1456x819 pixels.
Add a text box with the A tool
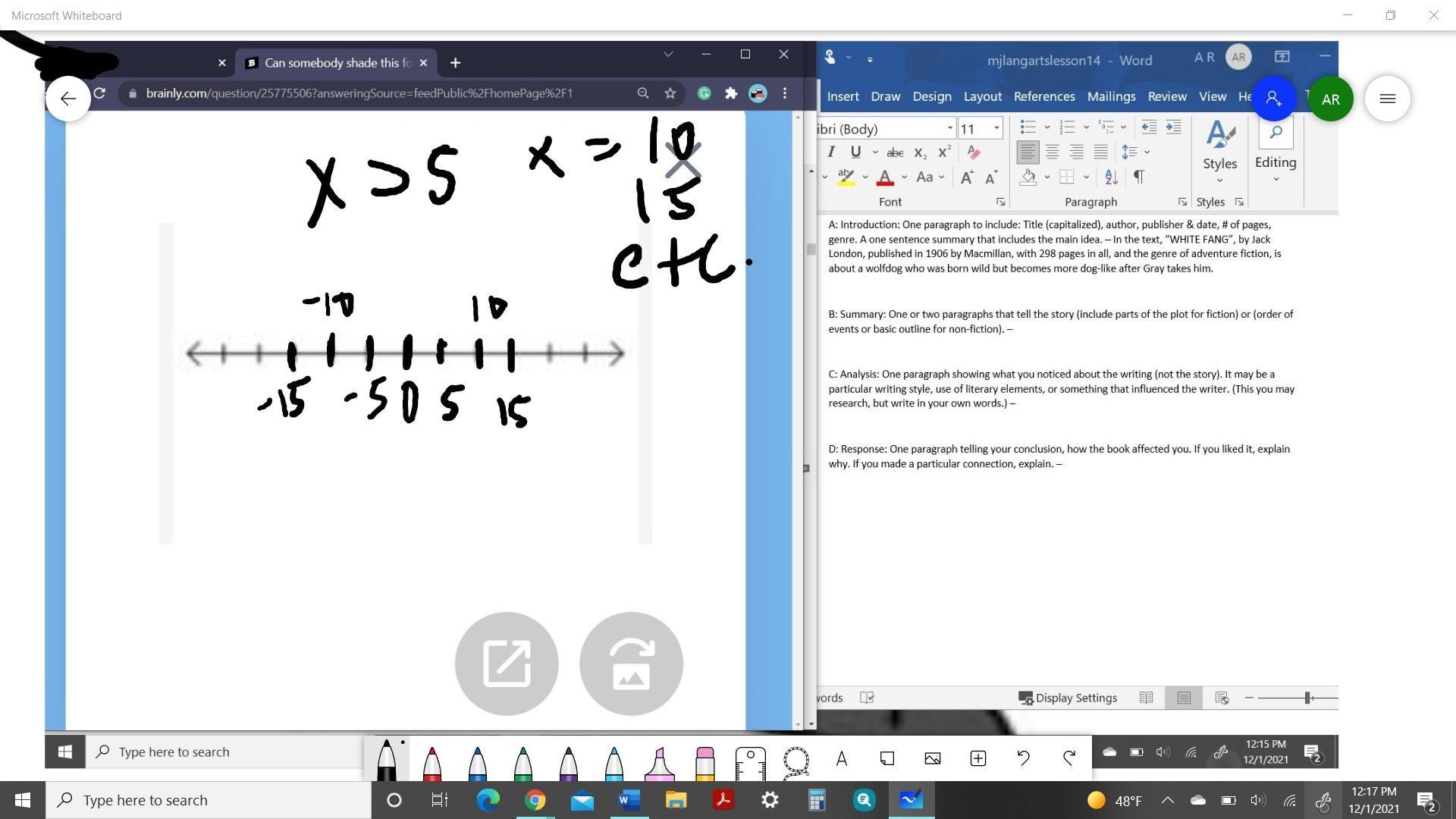[841, 758]
